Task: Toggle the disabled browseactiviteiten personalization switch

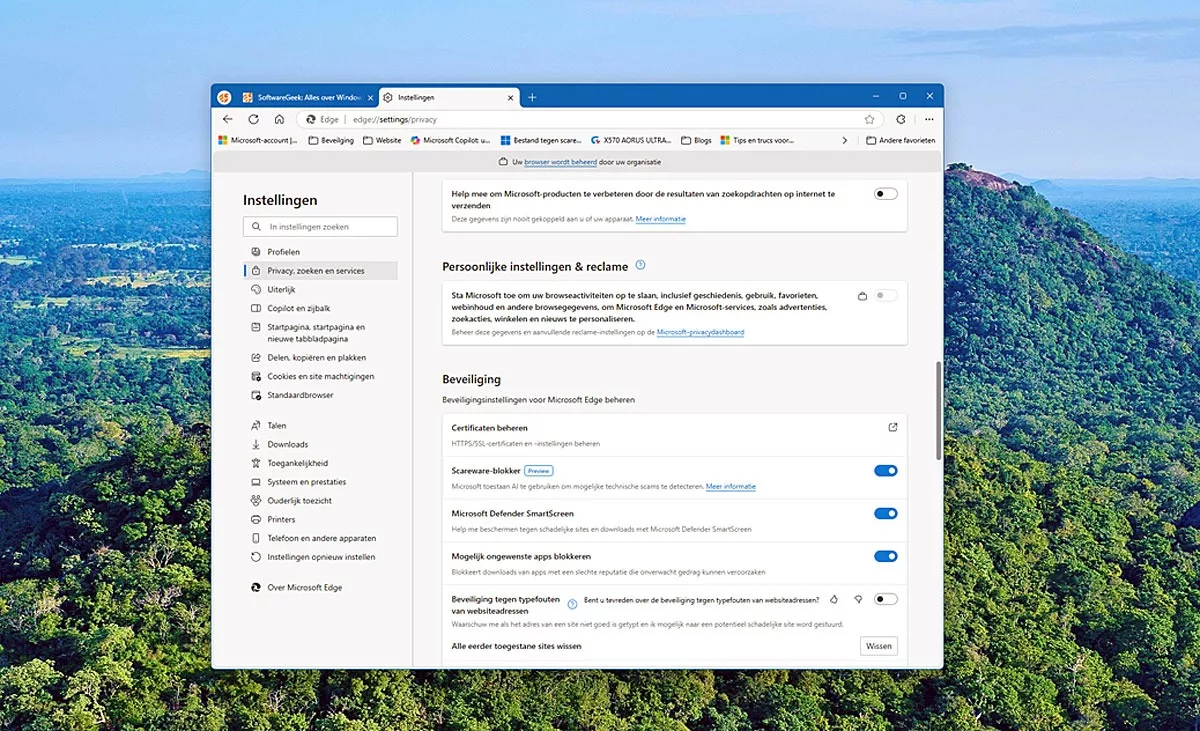Action: click(x=886, y=295)
